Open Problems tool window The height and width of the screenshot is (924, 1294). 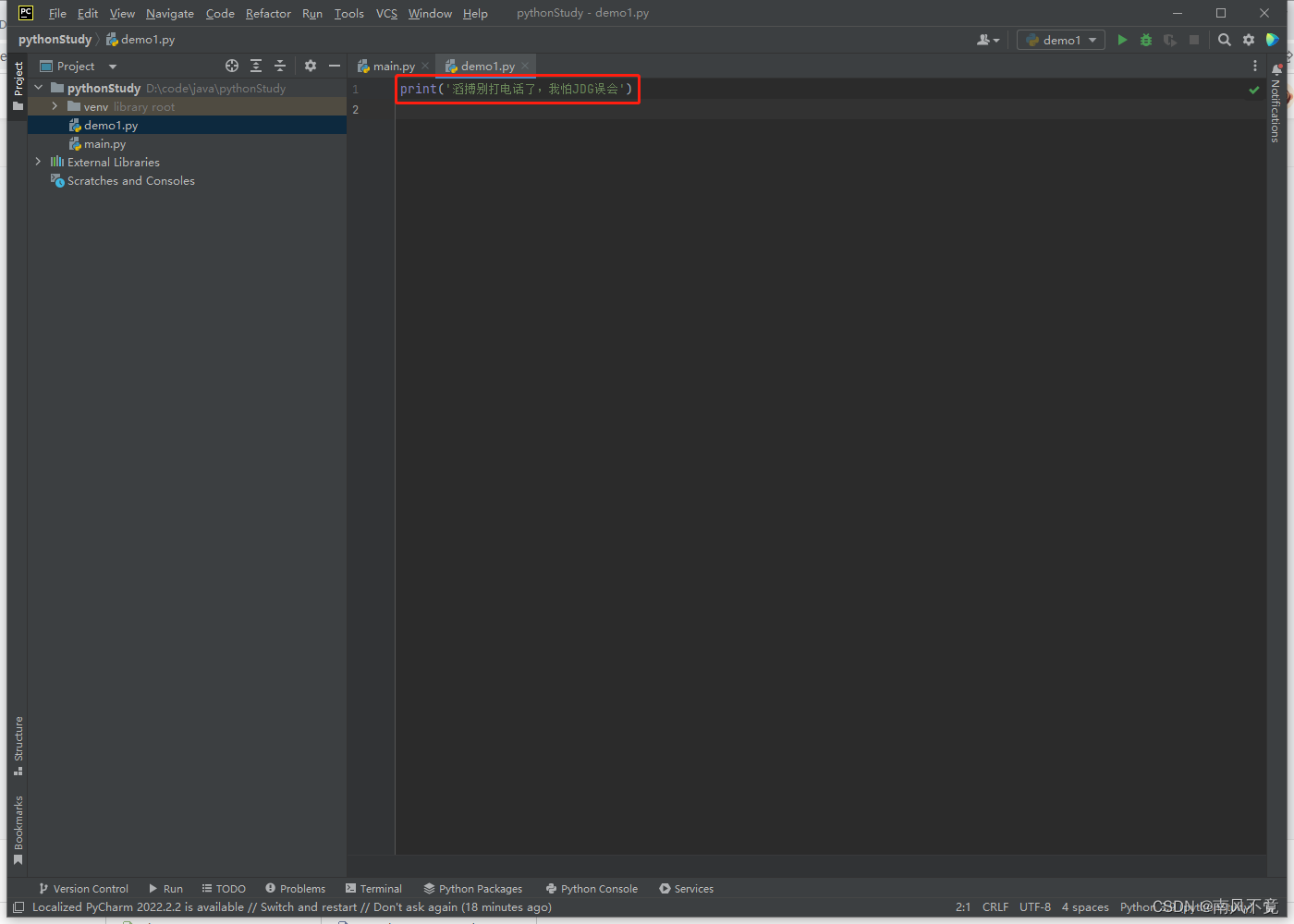coord(296,889)
